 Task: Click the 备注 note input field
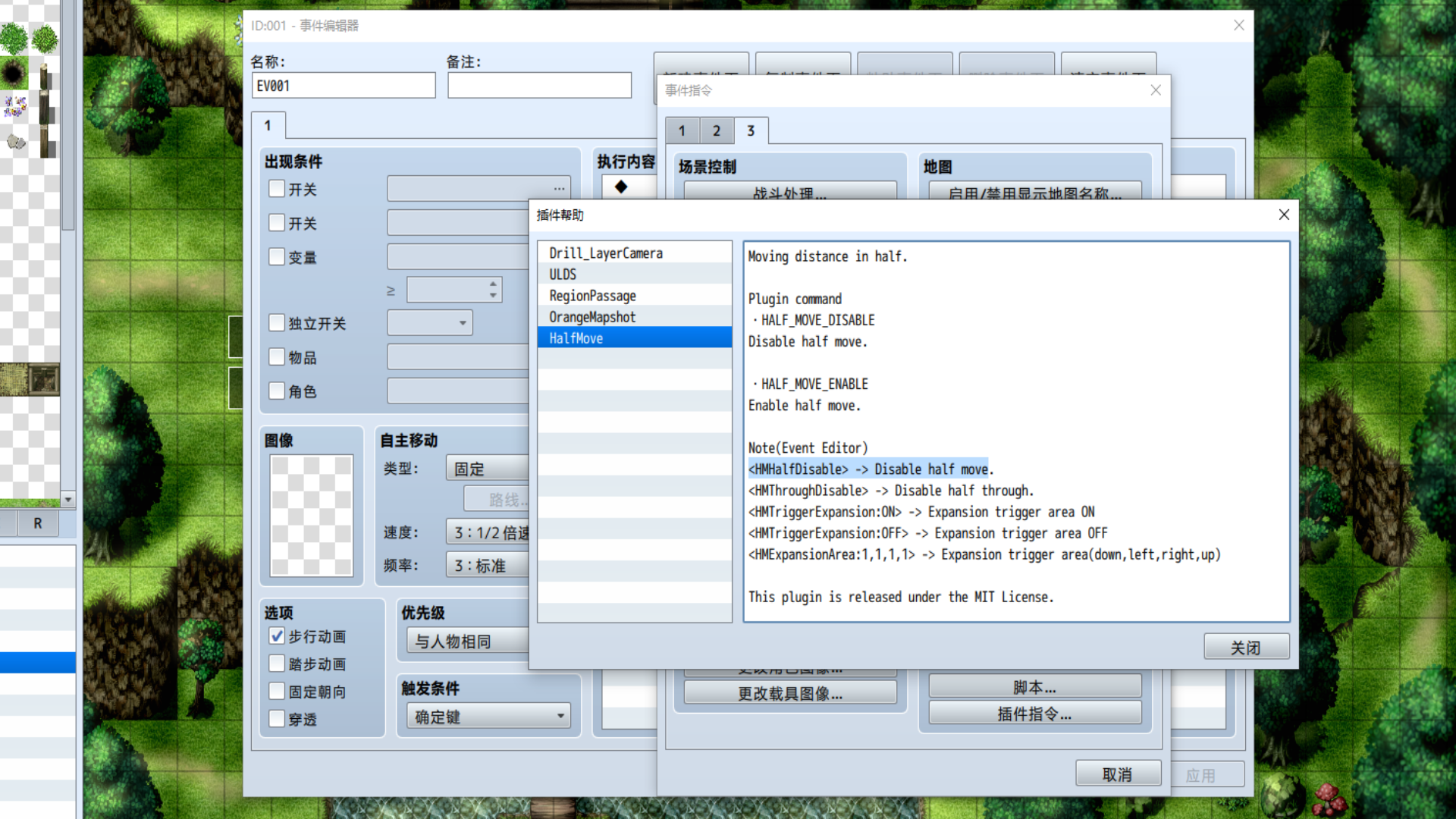point(539,85)
